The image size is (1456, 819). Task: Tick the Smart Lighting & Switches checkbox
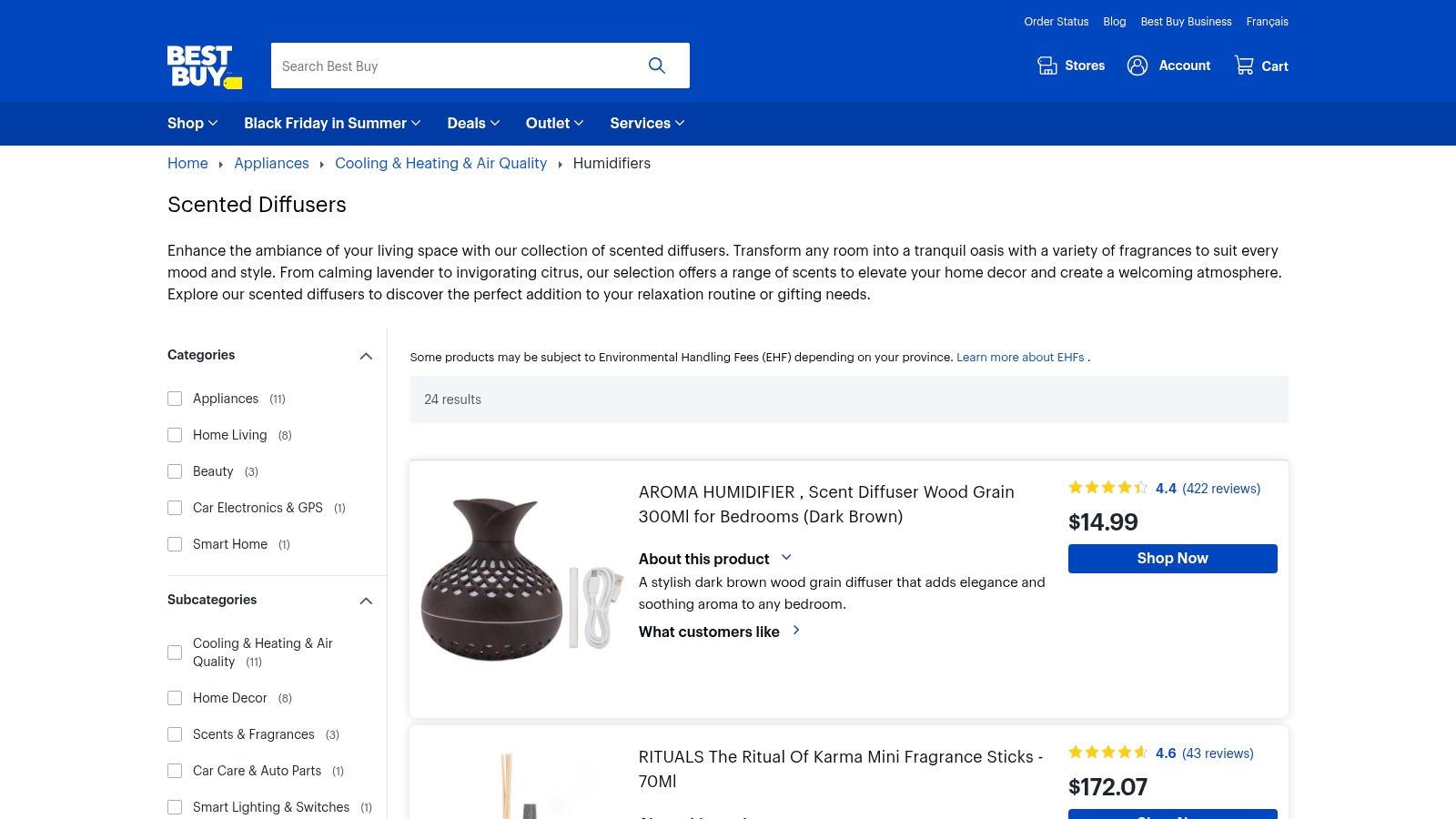click(x=175, y=807)
